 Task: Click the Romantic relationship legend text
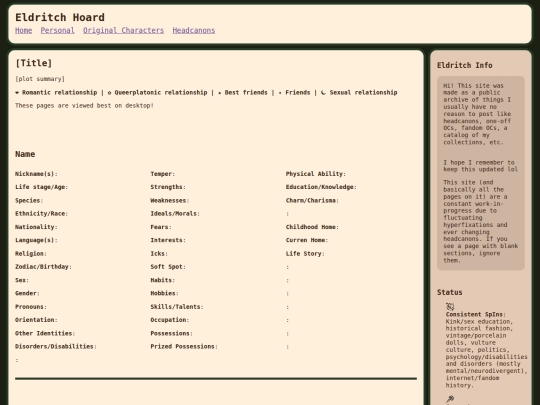[x=60, y=93]
